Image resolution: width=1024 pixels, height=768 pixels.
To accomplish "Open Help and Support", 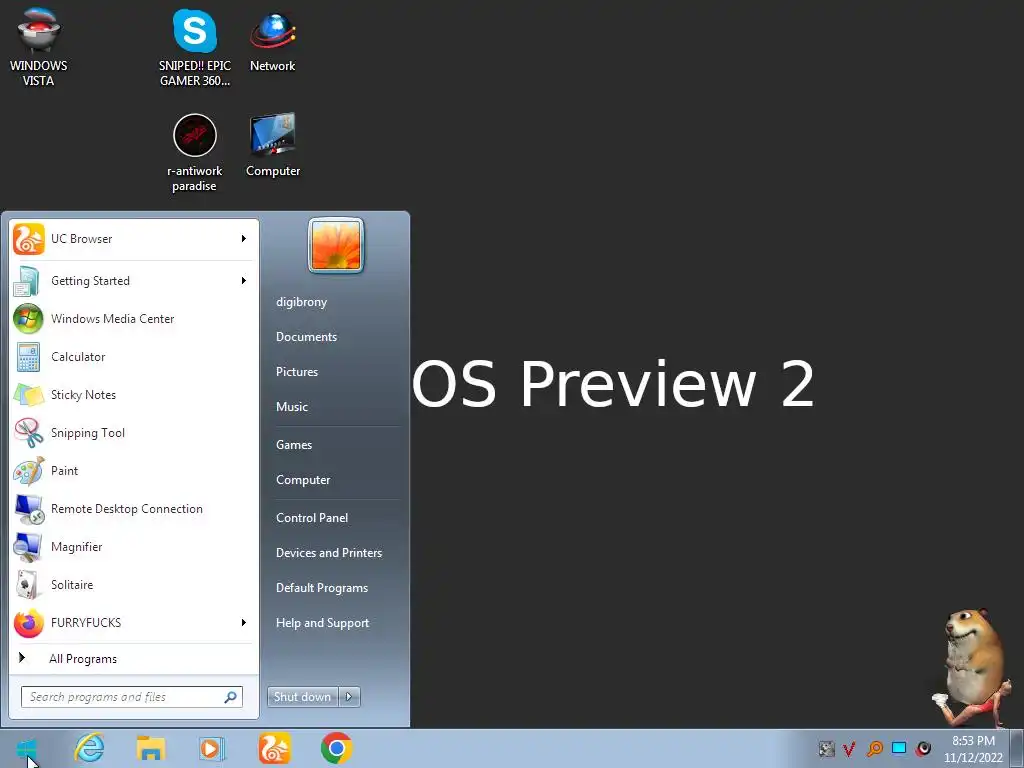I will pos(322,623).
